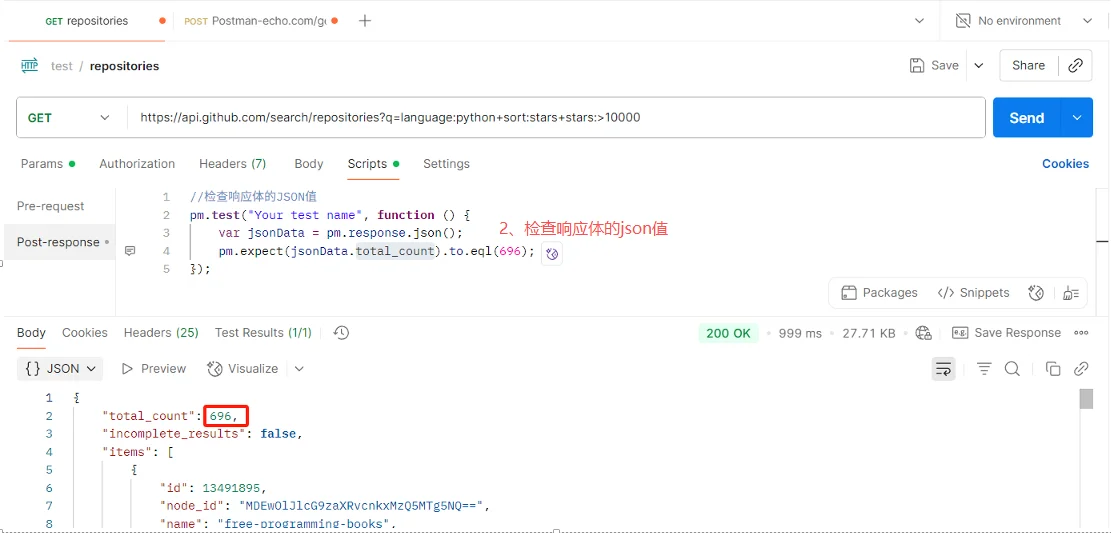Viewport: 1111px width, 533px height.
Task: Open Send options dropdown arrow
Action: tap(1077, 118)
